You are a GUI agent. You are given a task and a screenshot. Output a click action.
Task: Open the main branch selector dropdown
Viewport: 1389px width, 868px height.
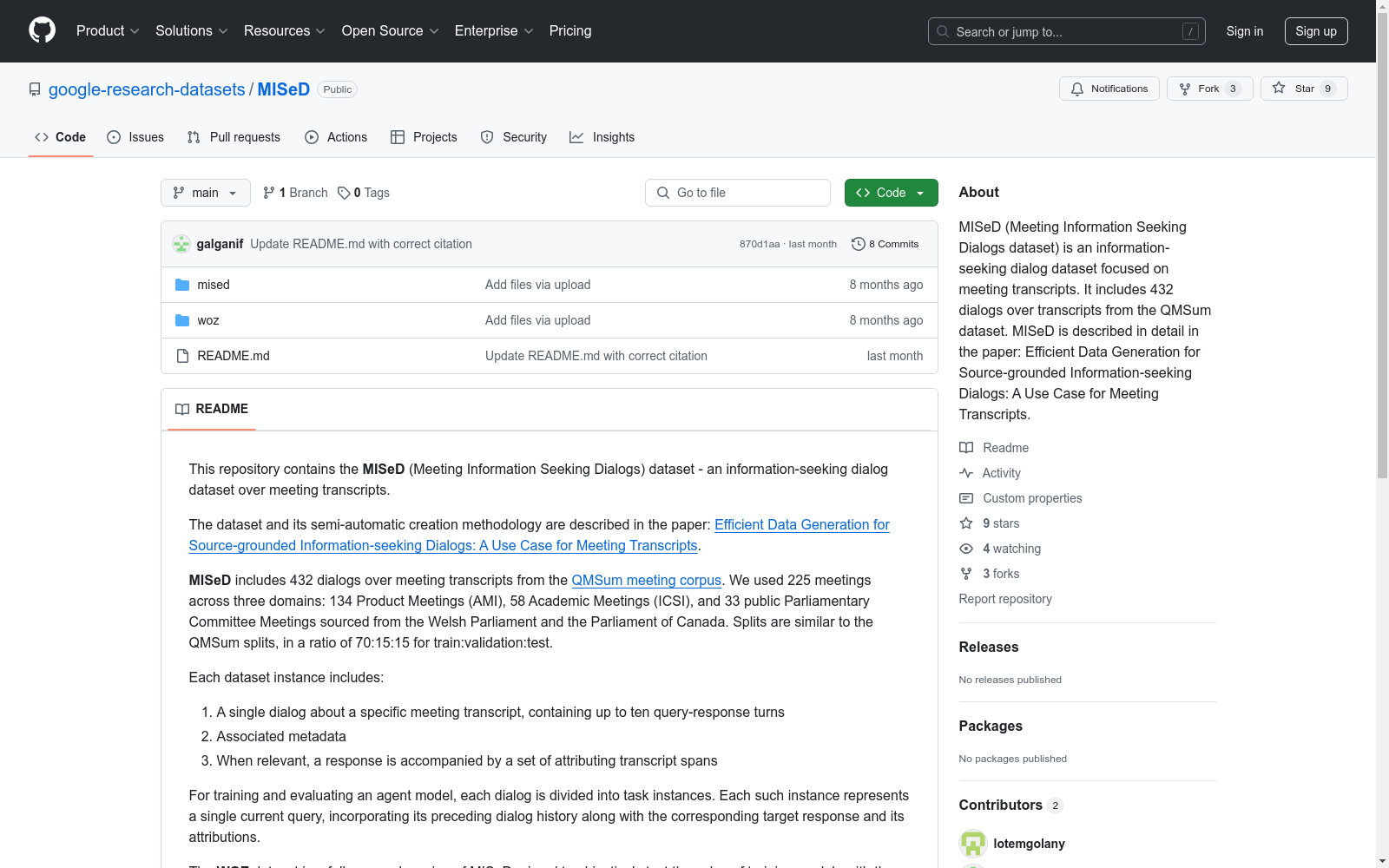click(206, 193)
